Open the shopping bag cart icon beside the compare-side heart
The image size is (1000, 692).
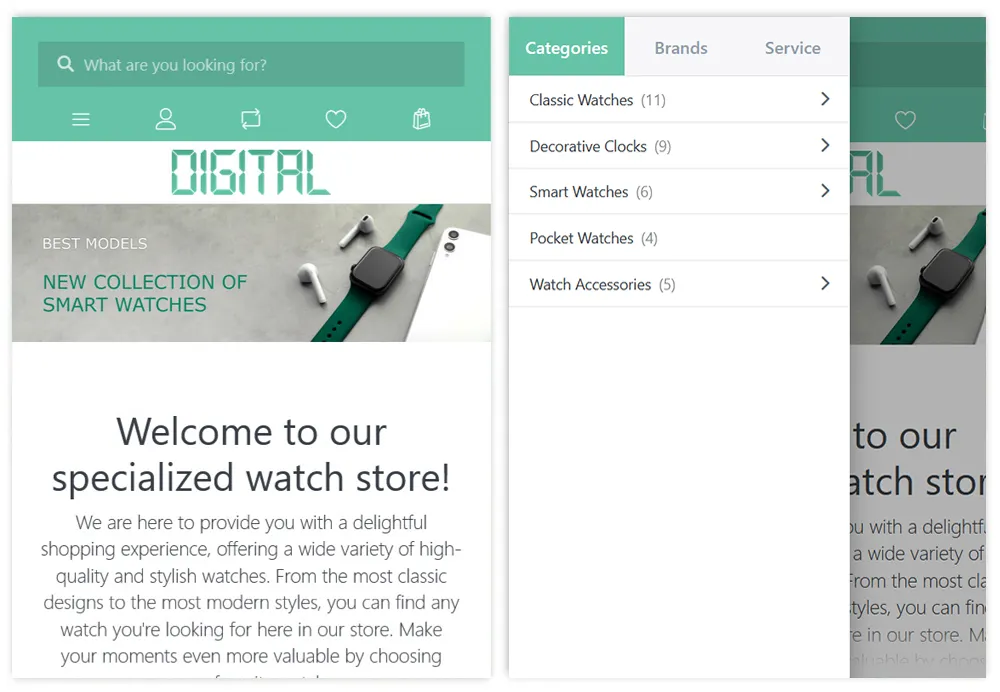pos(421,120)
